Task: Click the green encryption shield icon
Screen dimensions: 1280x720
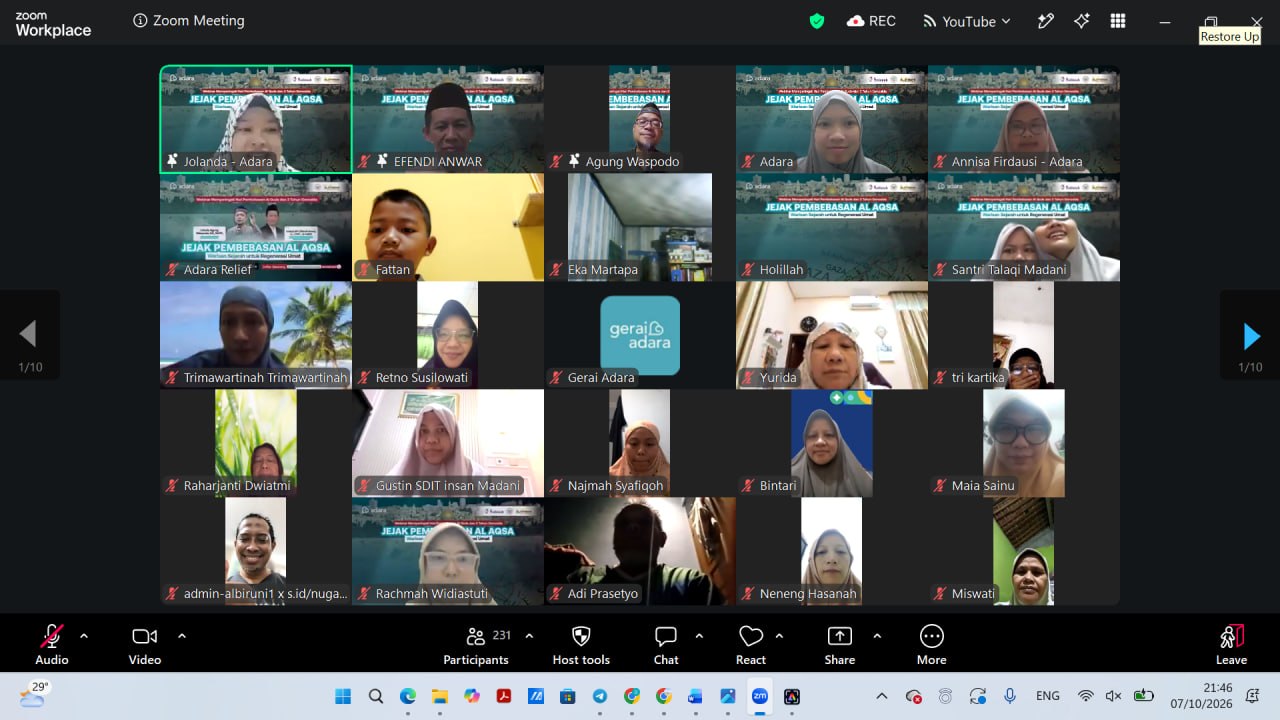Action: 817,21
